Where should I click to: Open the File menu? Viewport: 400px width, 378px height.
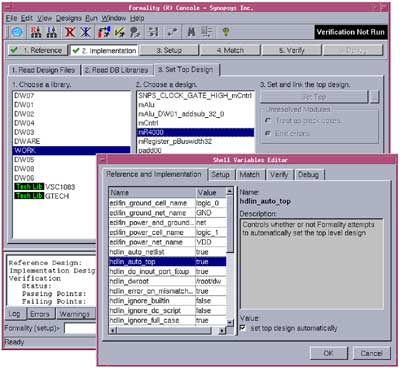pos(12,18)
